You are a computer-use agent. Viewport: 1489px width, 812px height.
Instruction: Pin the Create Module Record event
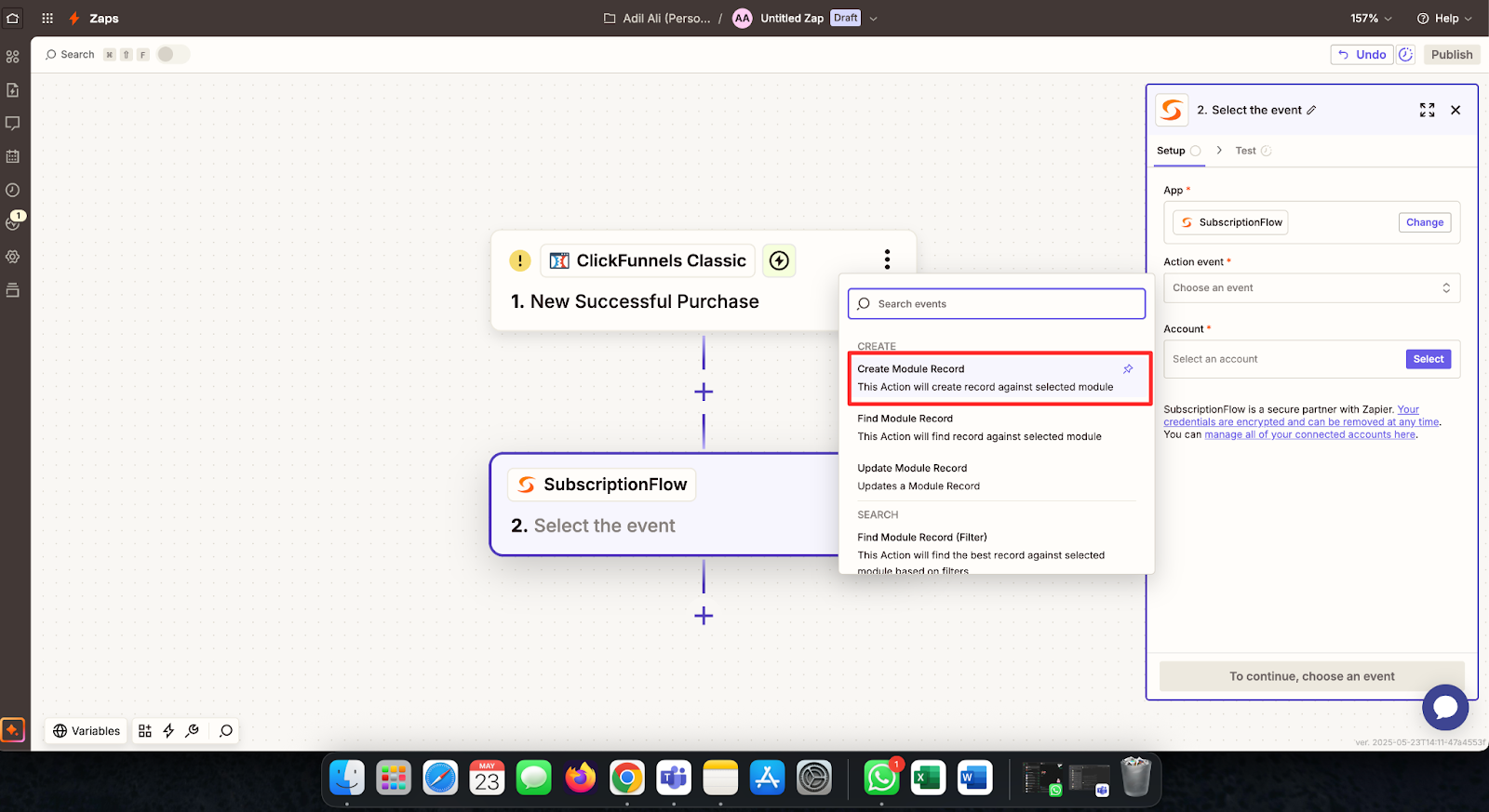(x=1128, y=369)
